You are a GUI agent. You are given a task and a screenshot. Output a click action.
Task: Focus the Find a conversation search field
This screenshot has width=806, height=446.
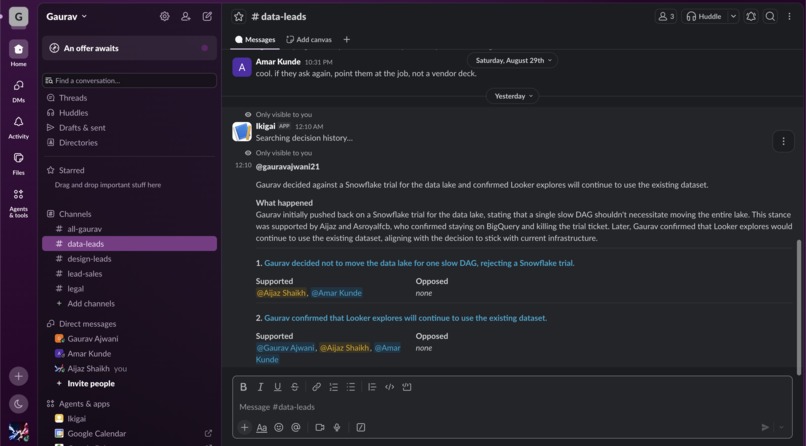130,81
